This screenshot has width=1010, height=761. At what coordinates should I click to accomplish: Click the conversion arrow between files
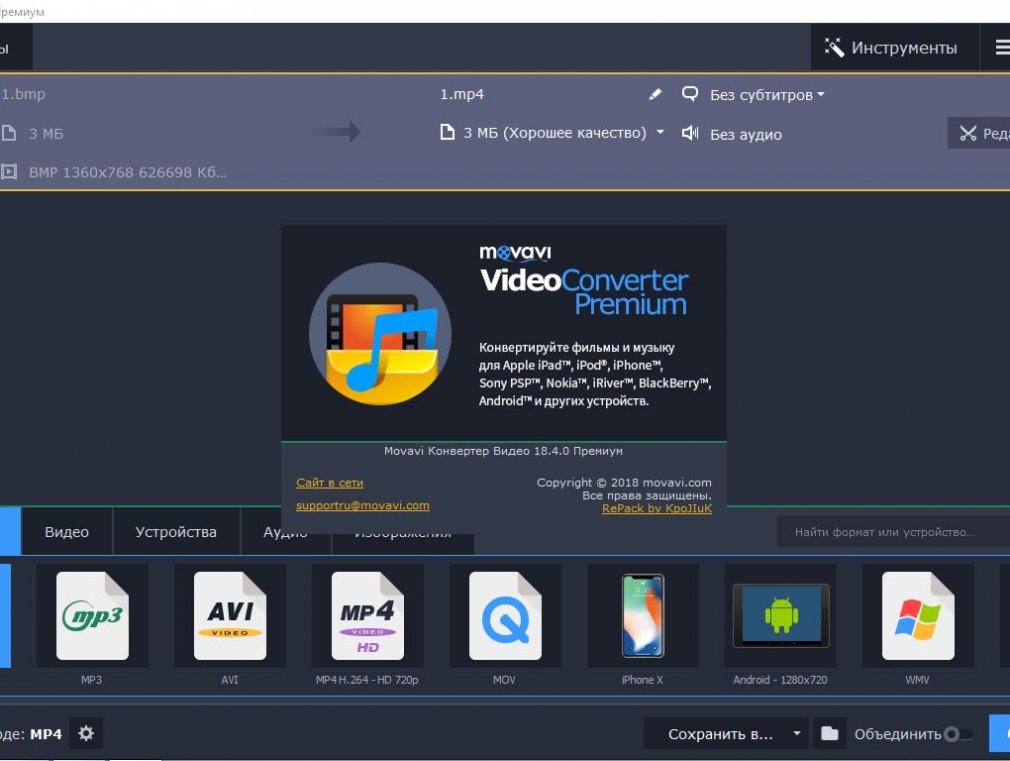[335, 132]
